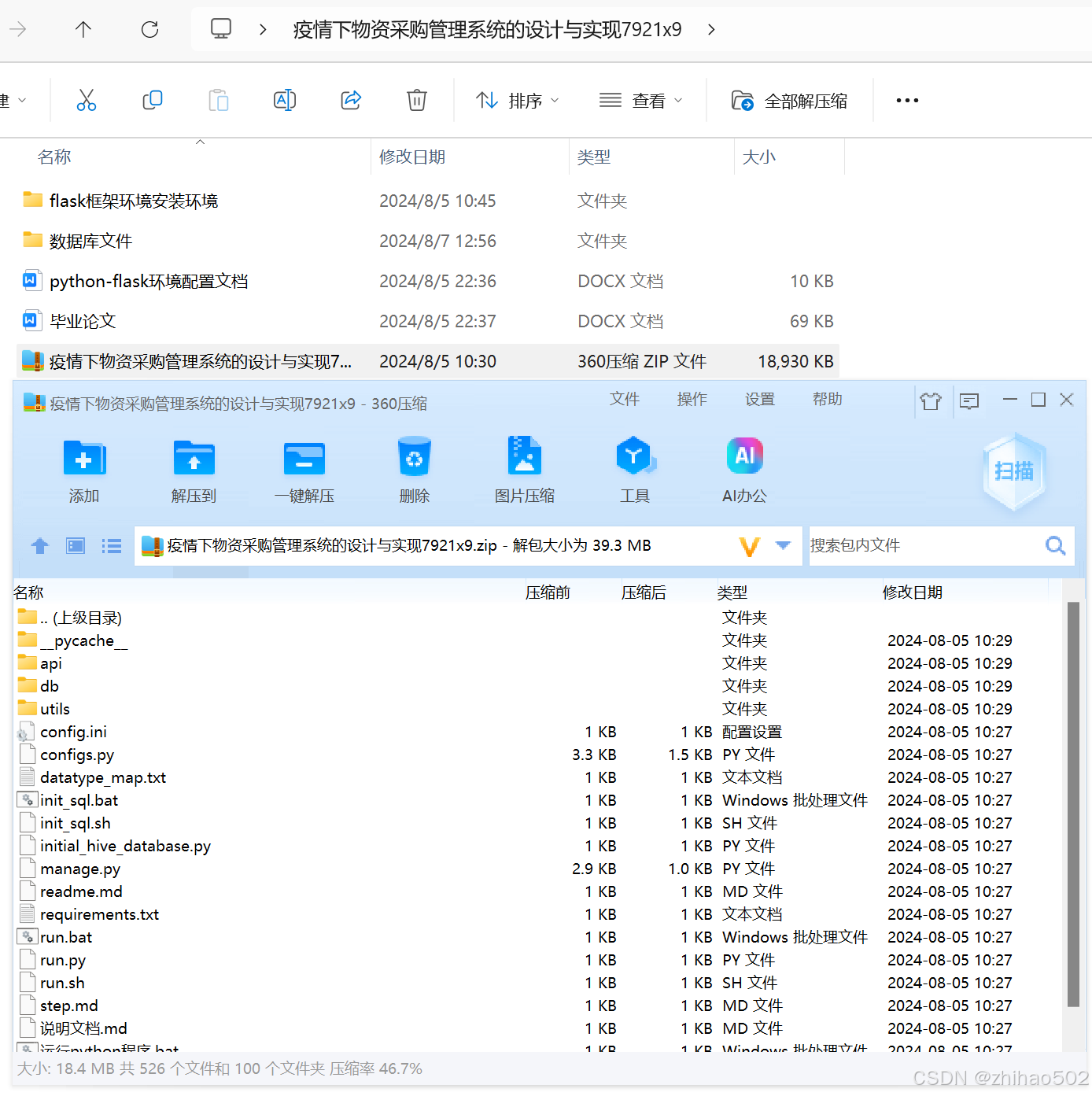This screenshot has width=1092, height=1096.
Task: Open the 帮助 menu in 360压缩
Action: [827, 400]
